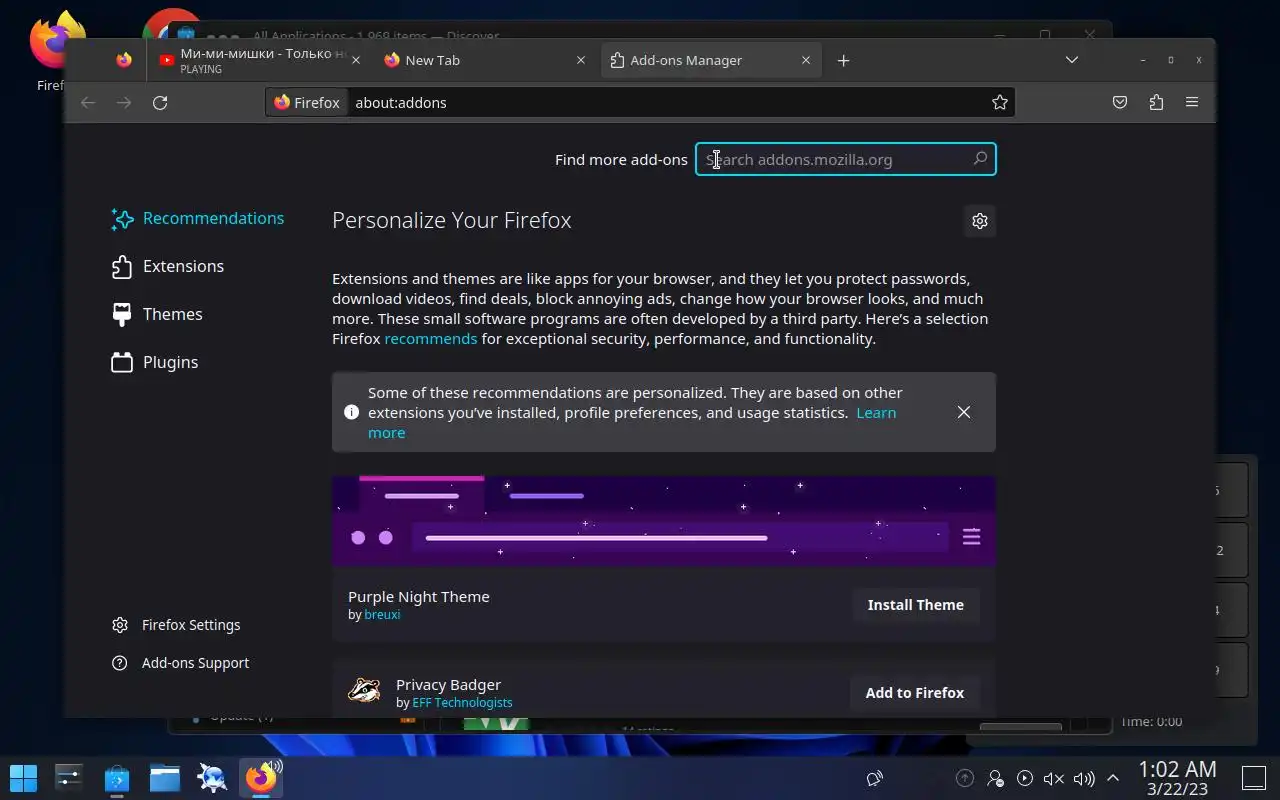Add Privacy Badger to Firefox
This screenshot has width=1280, height=800.
[x=915, y=693]
